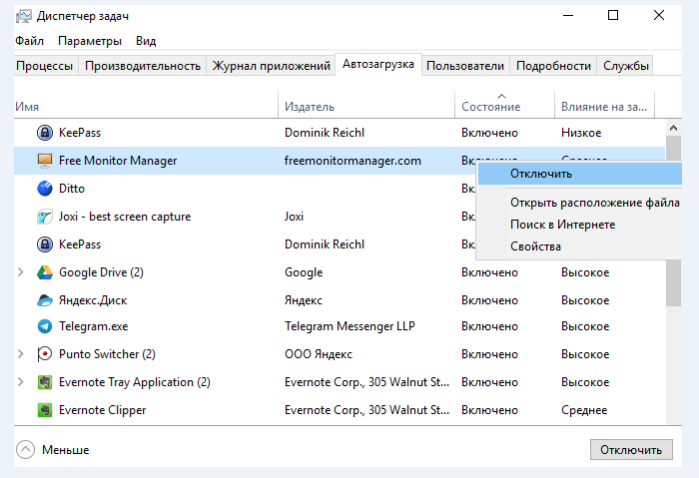Image resolution: width=699 pixels, height=478 pixels.
Task: Click the Google Drive triangle icon
Action: [45, 272]
